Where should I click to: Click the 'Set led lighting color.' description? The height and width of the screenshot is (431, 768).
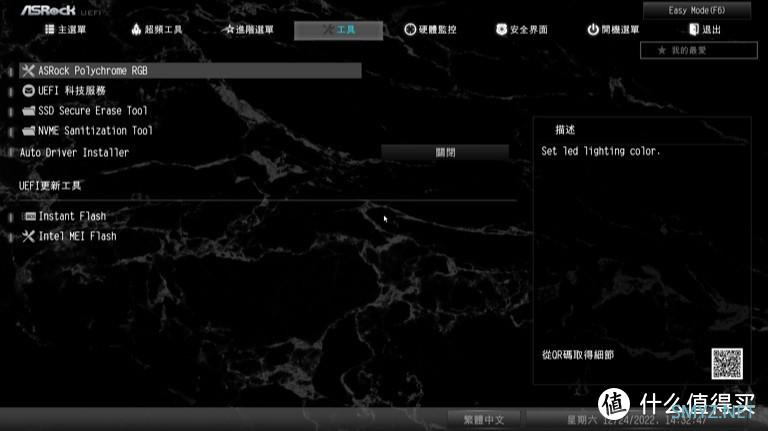pyautogui.click(x=600, y=151)
